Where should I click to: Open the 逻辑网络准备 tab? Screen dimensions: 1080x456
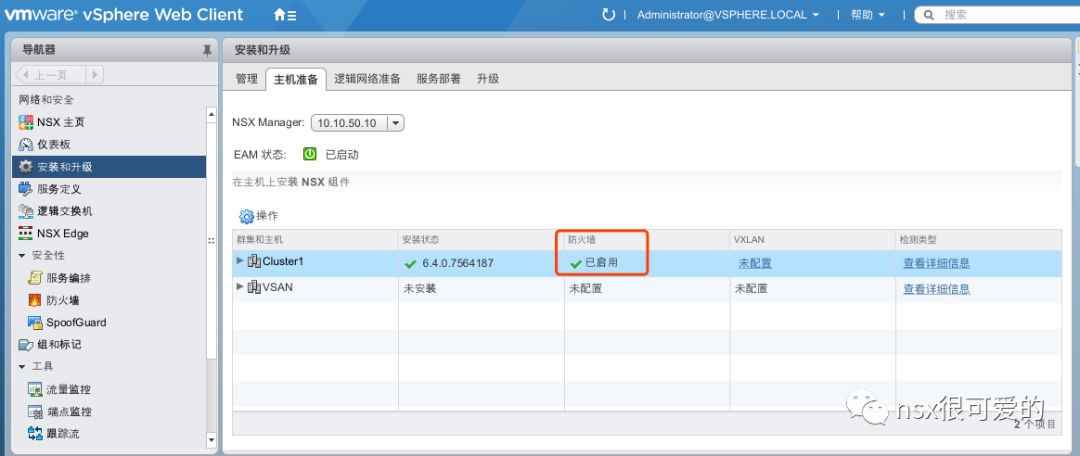pyautogui.click(x=367, y=79)
